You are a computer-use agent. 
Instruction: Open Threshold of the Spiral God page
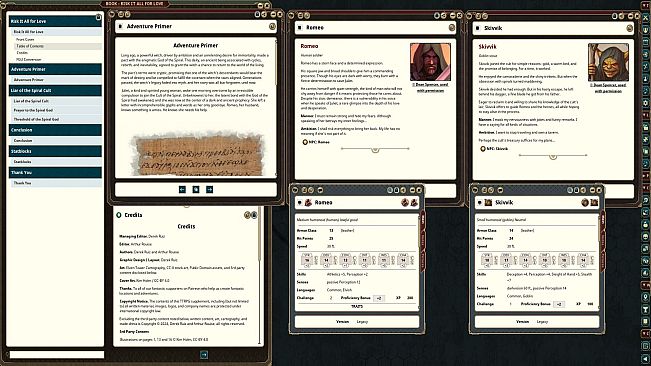point(56,119)
